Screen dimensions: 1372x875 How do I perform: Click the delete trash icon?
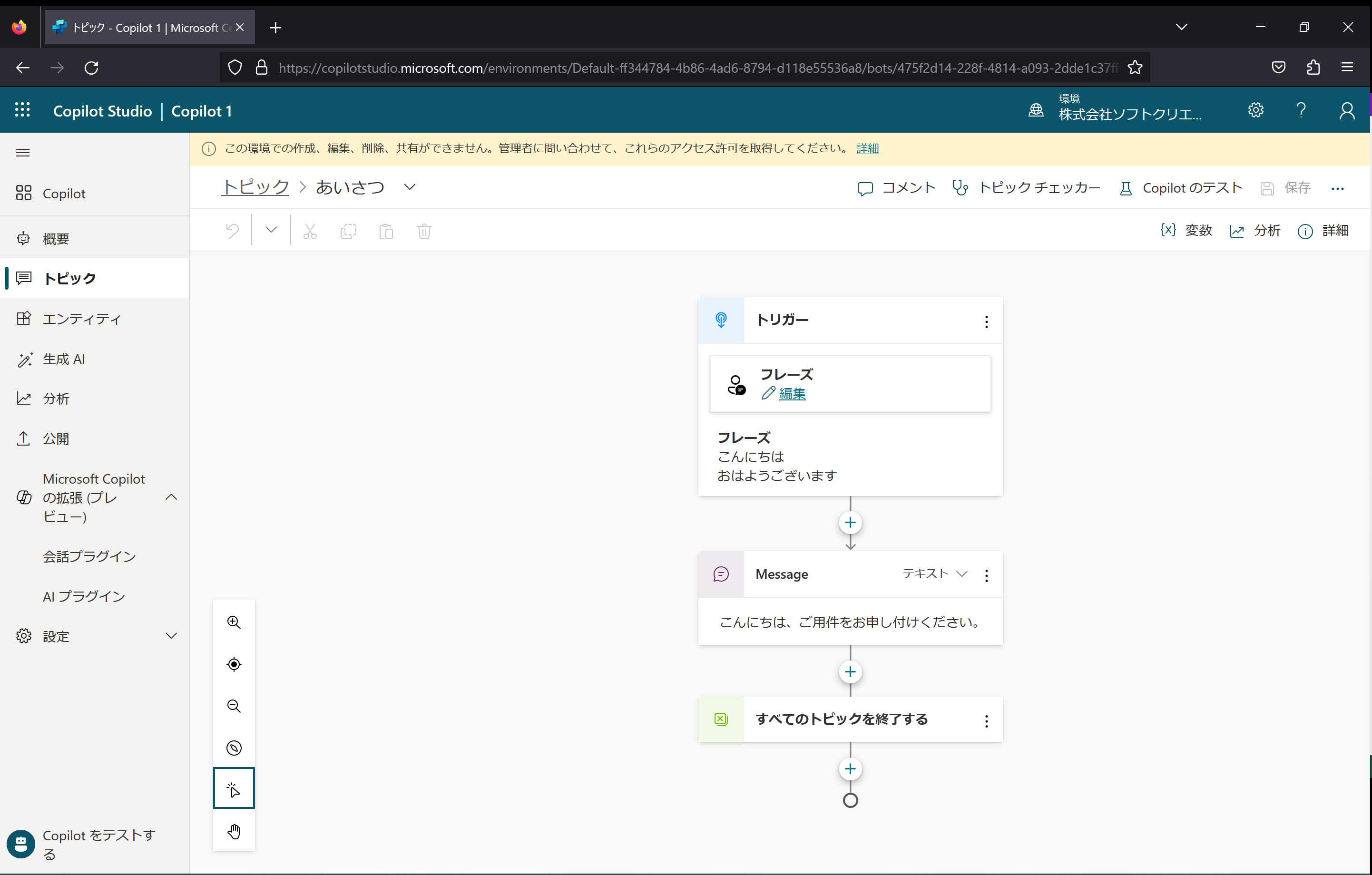424,231
